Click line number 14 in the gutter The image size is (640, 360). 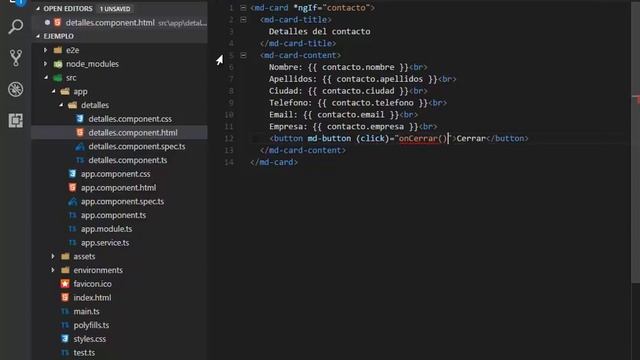(x=229, y=162)
